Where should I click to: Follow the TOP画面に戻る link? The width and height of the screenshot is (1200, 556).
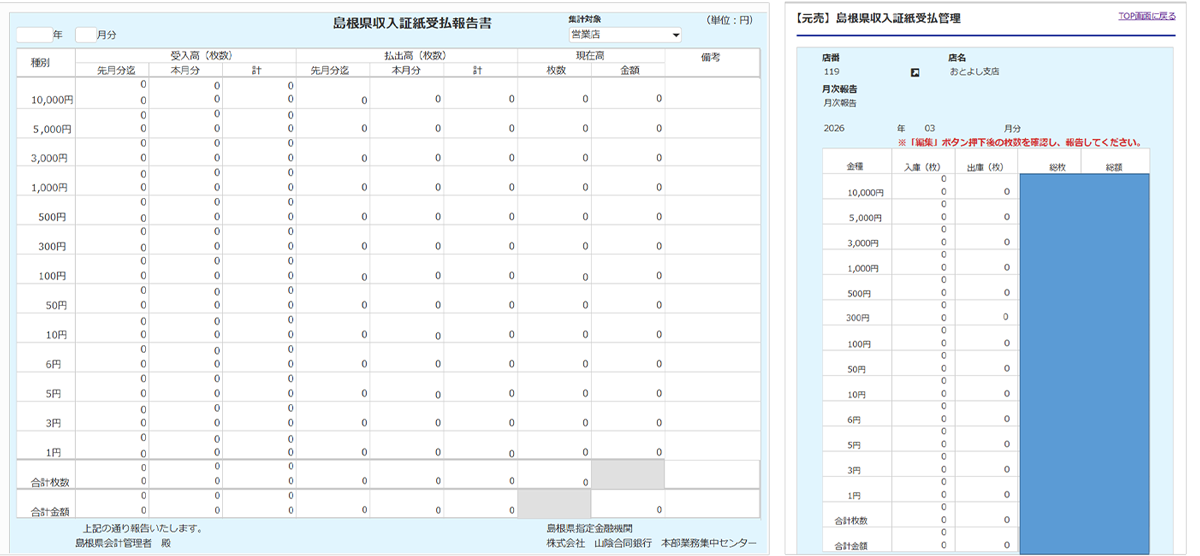click(x=1147, y=16)
